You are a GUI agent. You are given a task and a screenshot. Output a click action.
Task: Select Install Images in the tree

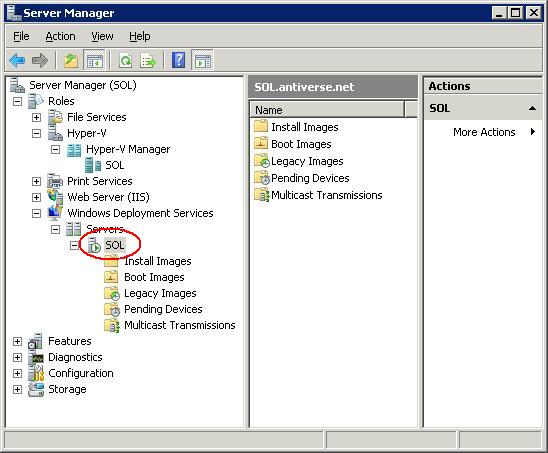158,261
